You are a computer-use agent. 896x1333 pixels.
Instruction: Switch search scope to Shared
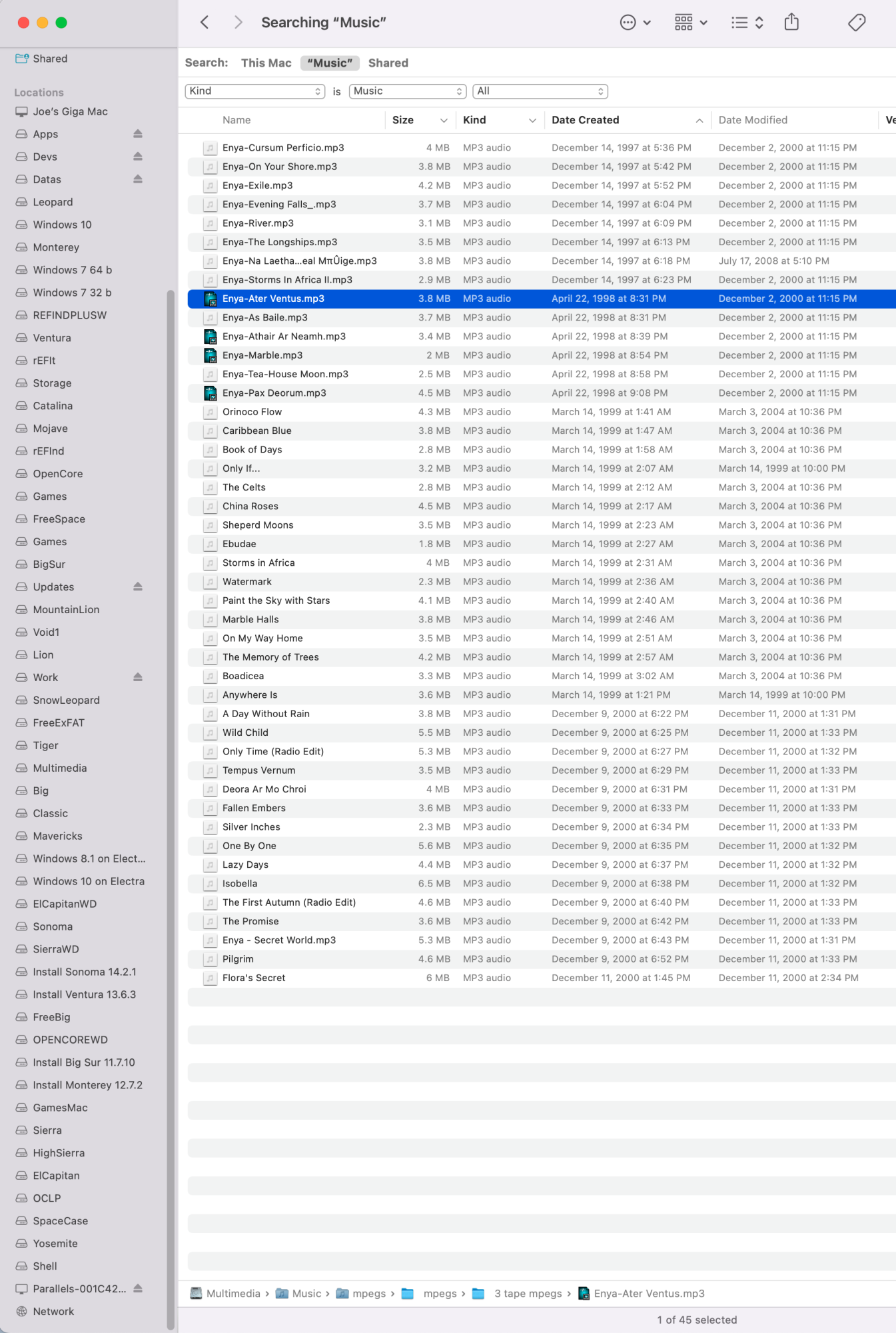388,63
